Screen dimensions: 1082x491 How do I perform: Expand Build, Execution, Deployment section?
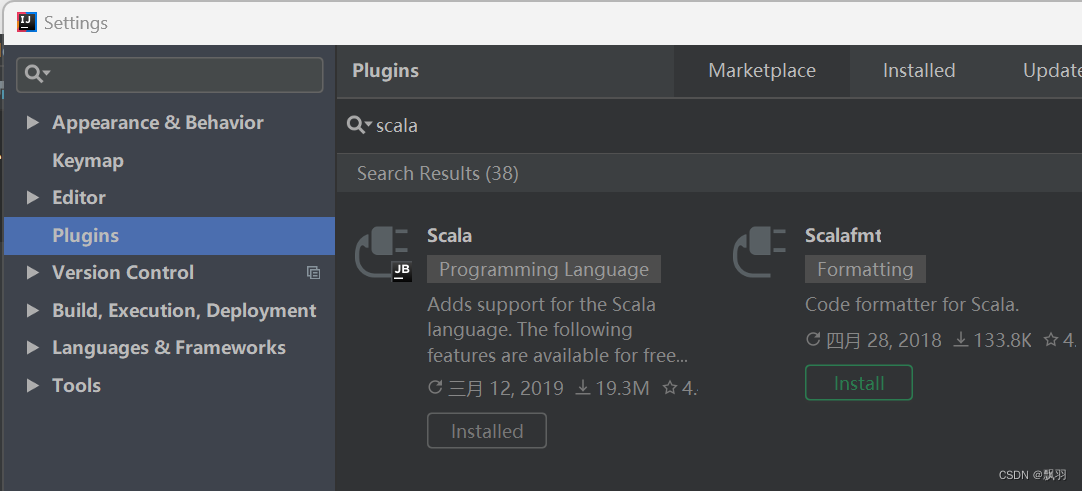32,310
